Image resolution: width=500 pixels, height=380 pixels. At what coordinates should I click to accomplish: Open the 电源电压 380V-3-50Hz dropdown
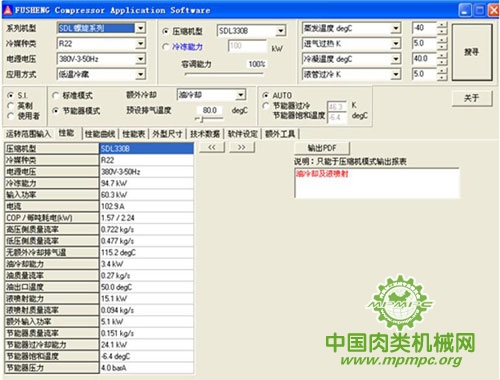pos(141,59)
